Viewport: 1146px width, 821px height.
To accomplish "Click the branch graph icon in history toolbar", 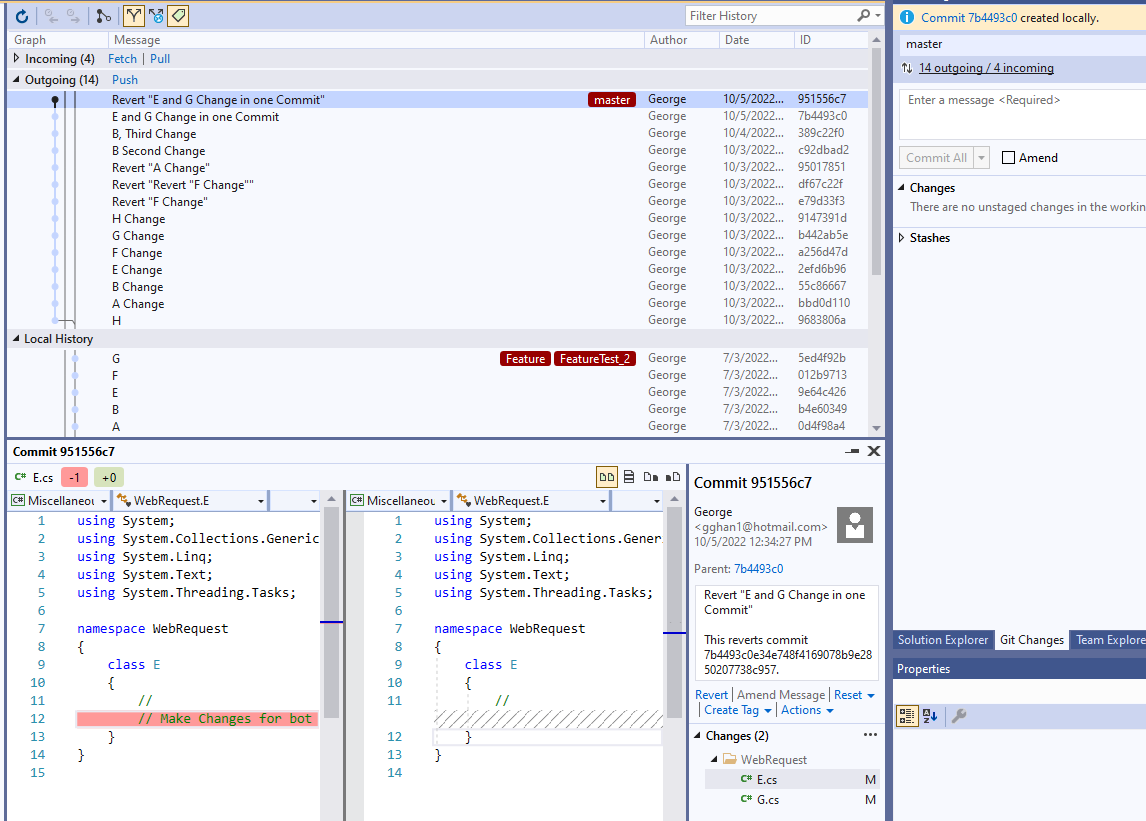I will (x=104, y=16).
